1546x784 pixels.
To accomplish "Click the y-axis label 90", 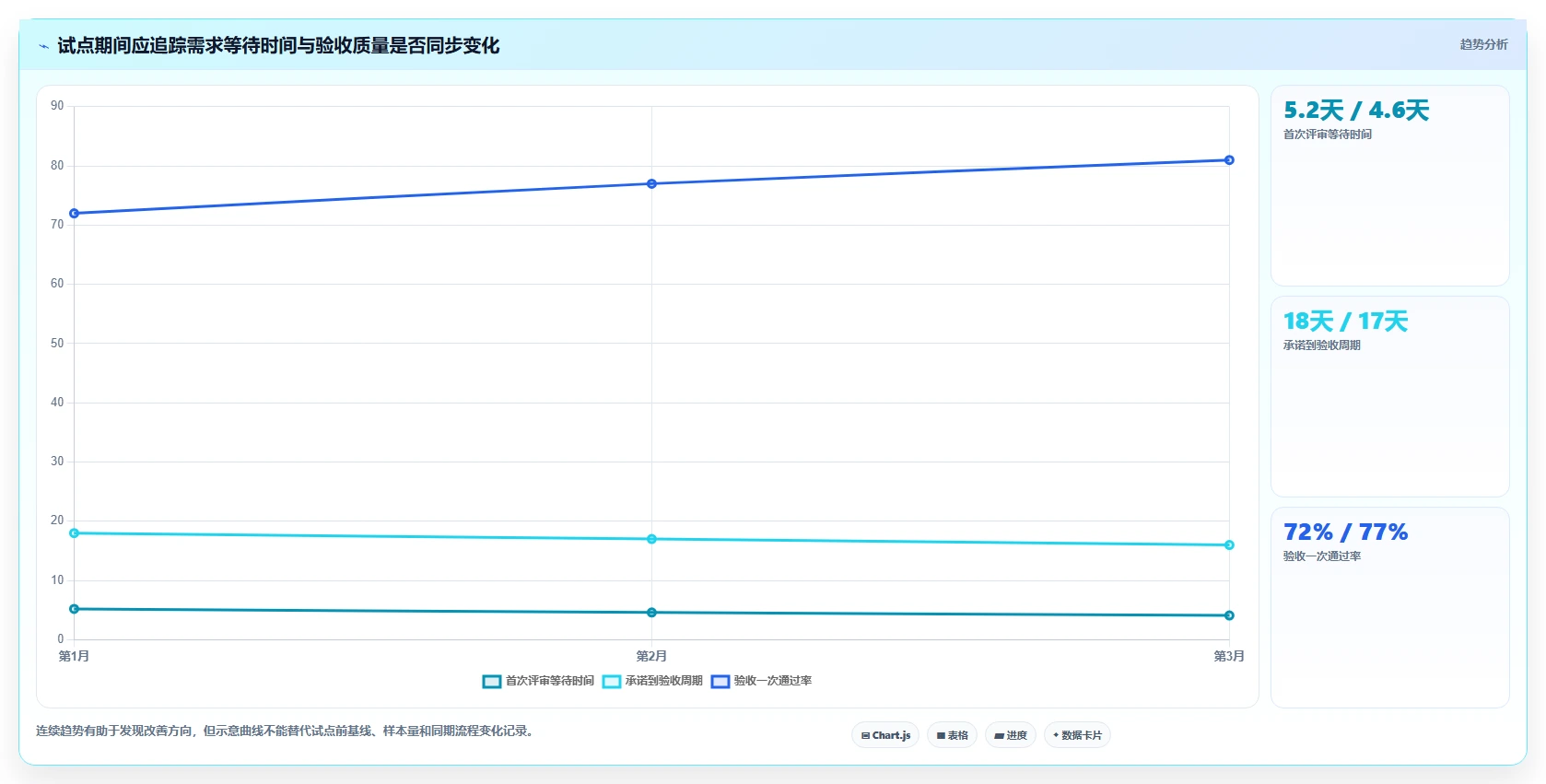I will click(57, 106).
